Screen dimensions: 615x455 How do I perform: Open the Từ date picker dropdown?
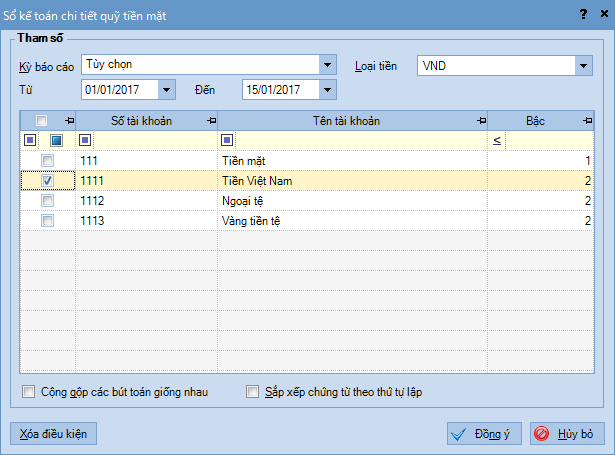point(167,90)
